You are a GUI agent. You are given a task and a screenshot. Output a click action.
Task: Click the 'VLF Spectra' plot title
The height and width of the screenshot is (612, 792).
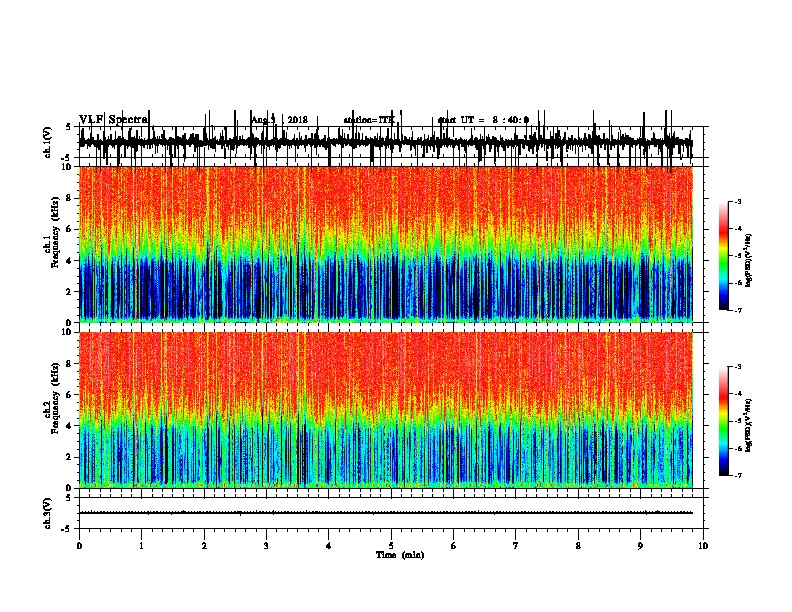(x=113, y=120)
